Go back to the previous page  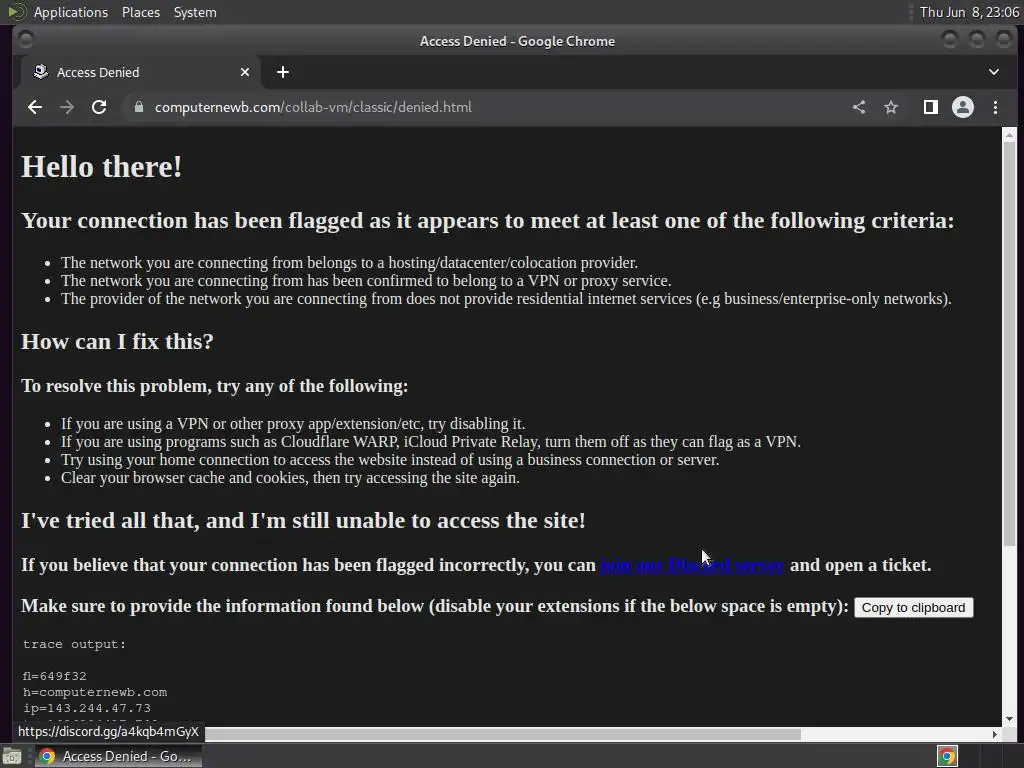point(35,107)
